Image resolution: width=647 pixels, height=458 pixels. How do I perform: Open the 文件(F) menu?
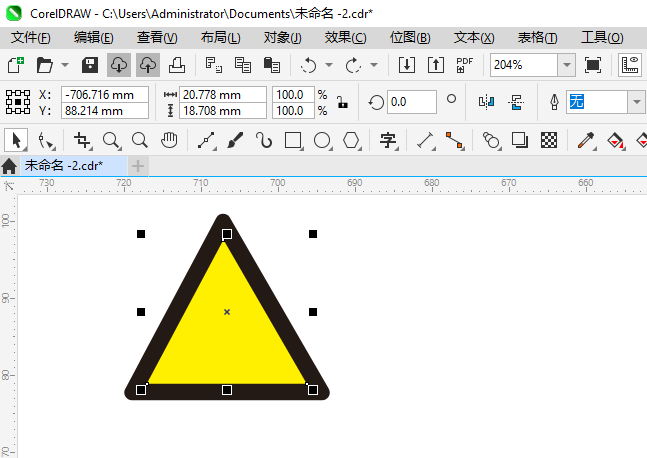pyautogui.click(x=31, y=38)
